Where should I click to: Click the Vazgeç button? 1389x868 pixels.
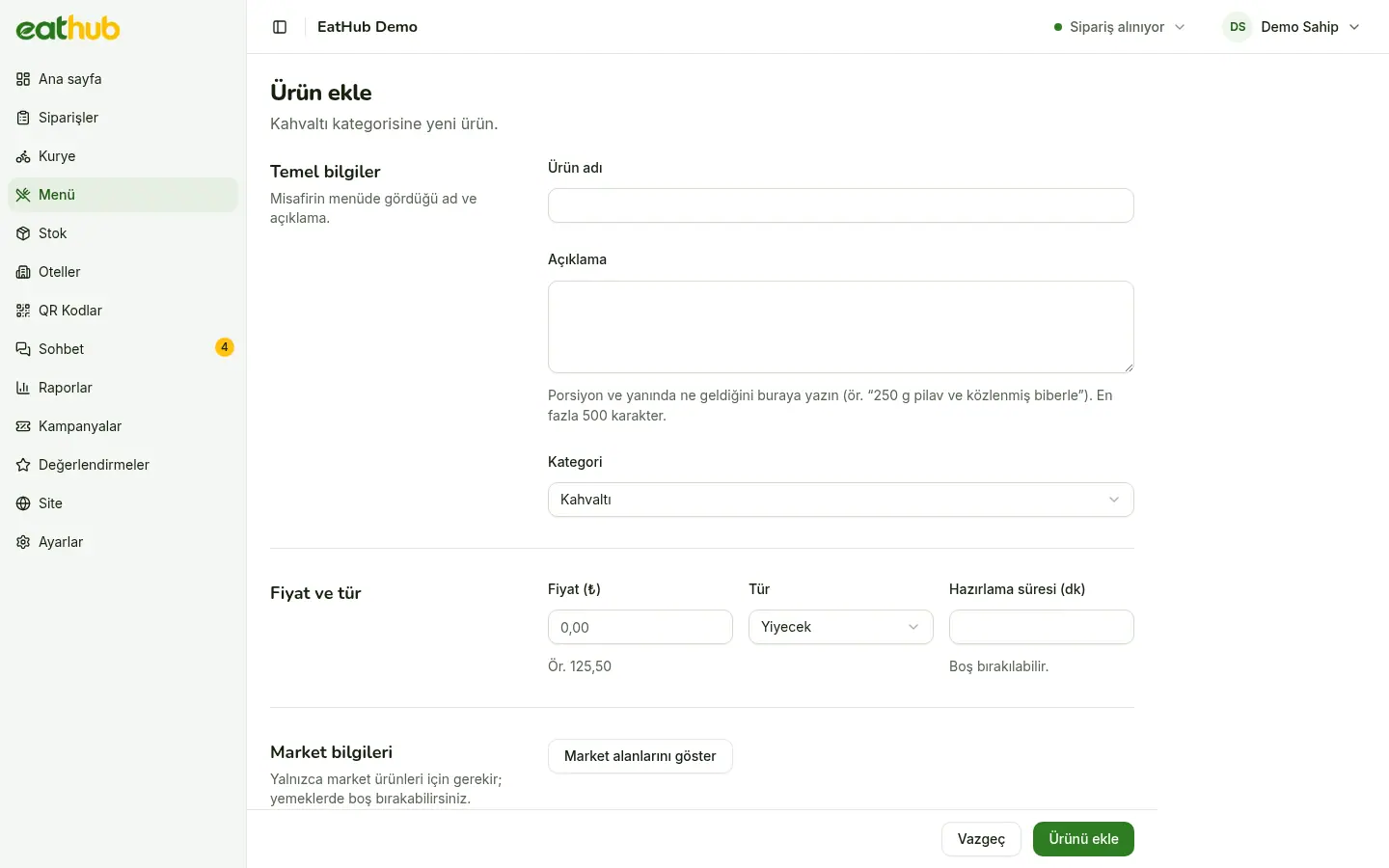(981, 839)
